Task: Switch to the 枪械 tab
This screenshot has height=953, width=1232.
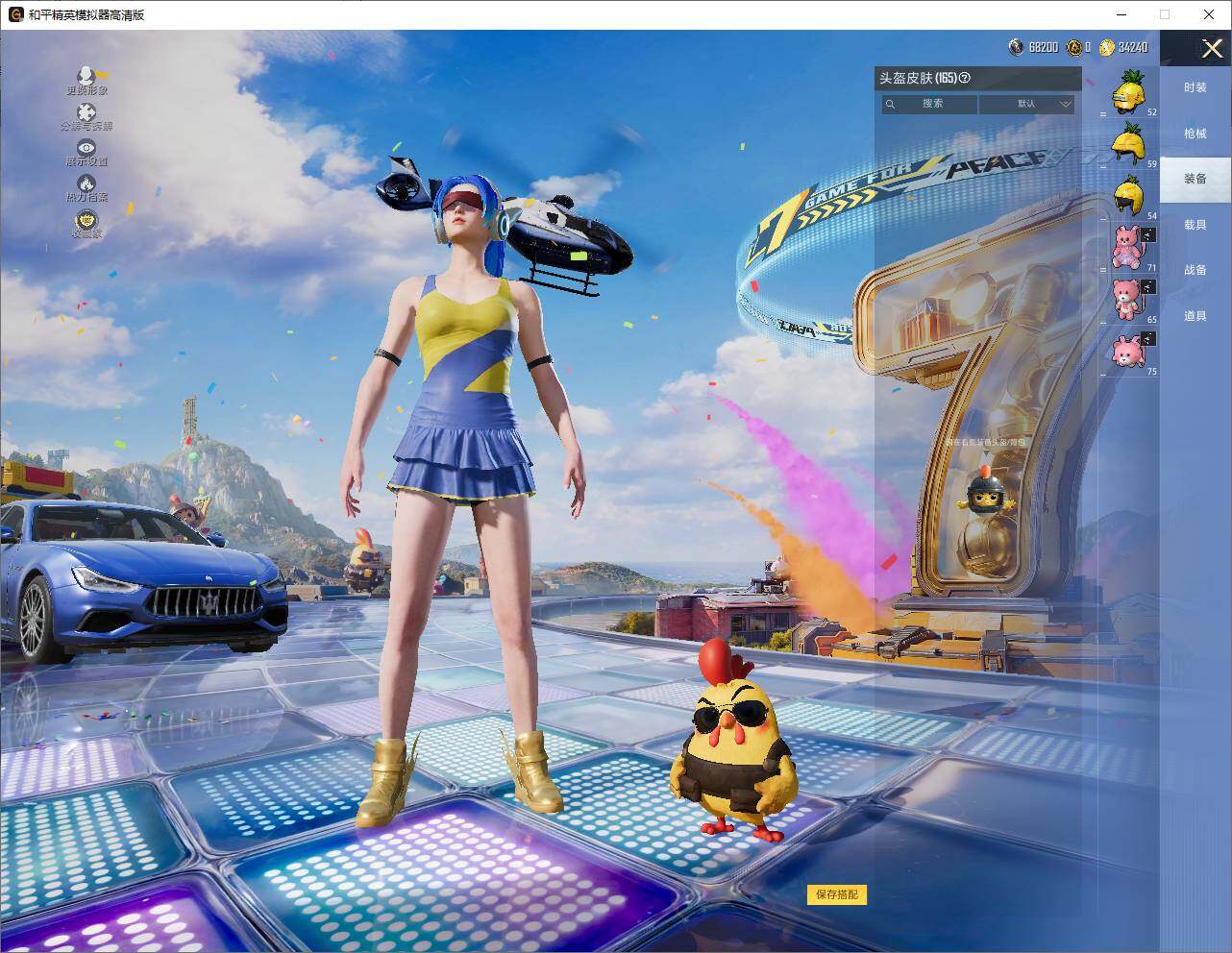Action: pos(1195,134)
